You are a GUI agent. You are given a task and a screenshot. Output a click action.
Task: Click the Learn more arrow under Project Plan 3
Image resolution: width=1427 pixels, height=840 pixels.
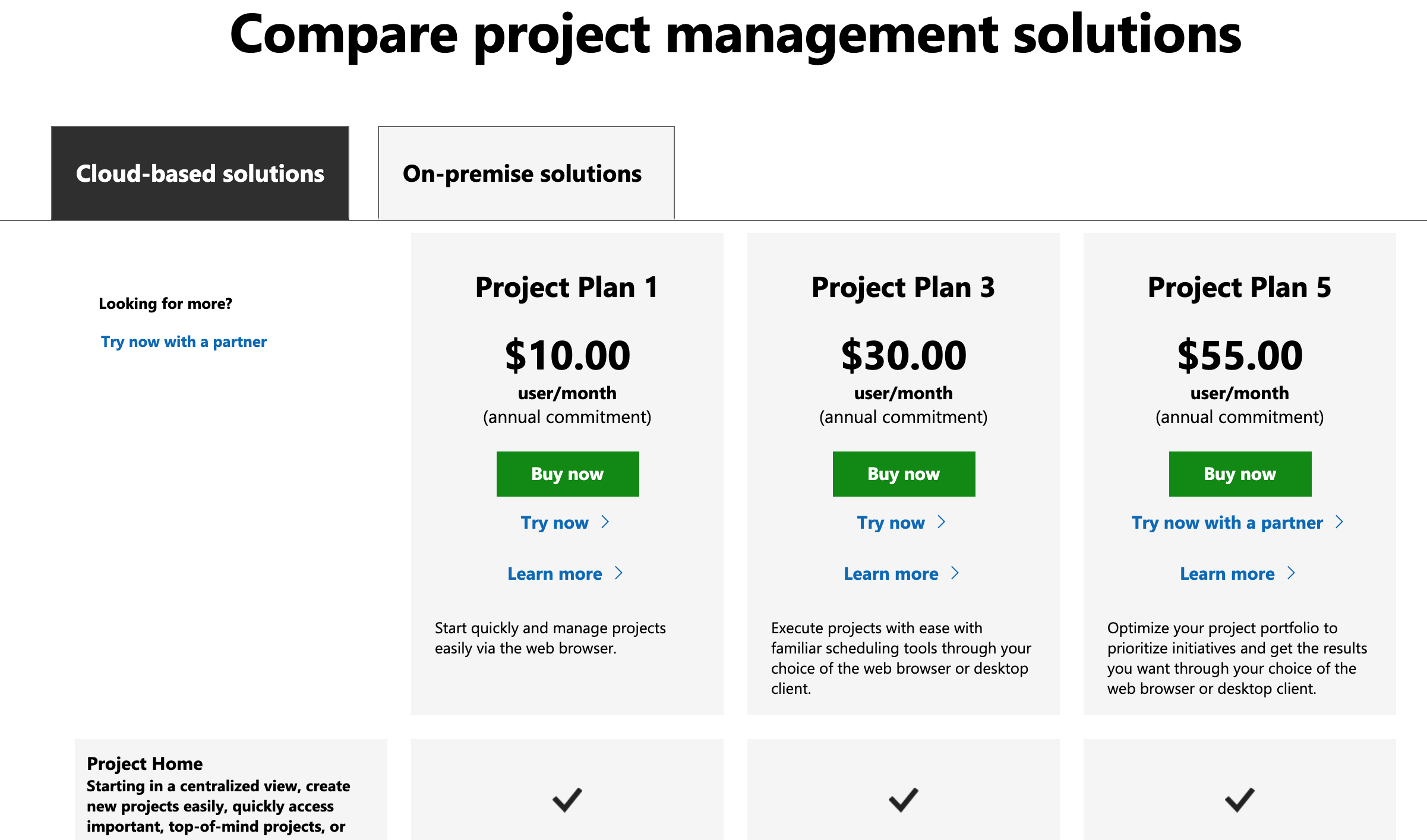[x=955, y=573]
